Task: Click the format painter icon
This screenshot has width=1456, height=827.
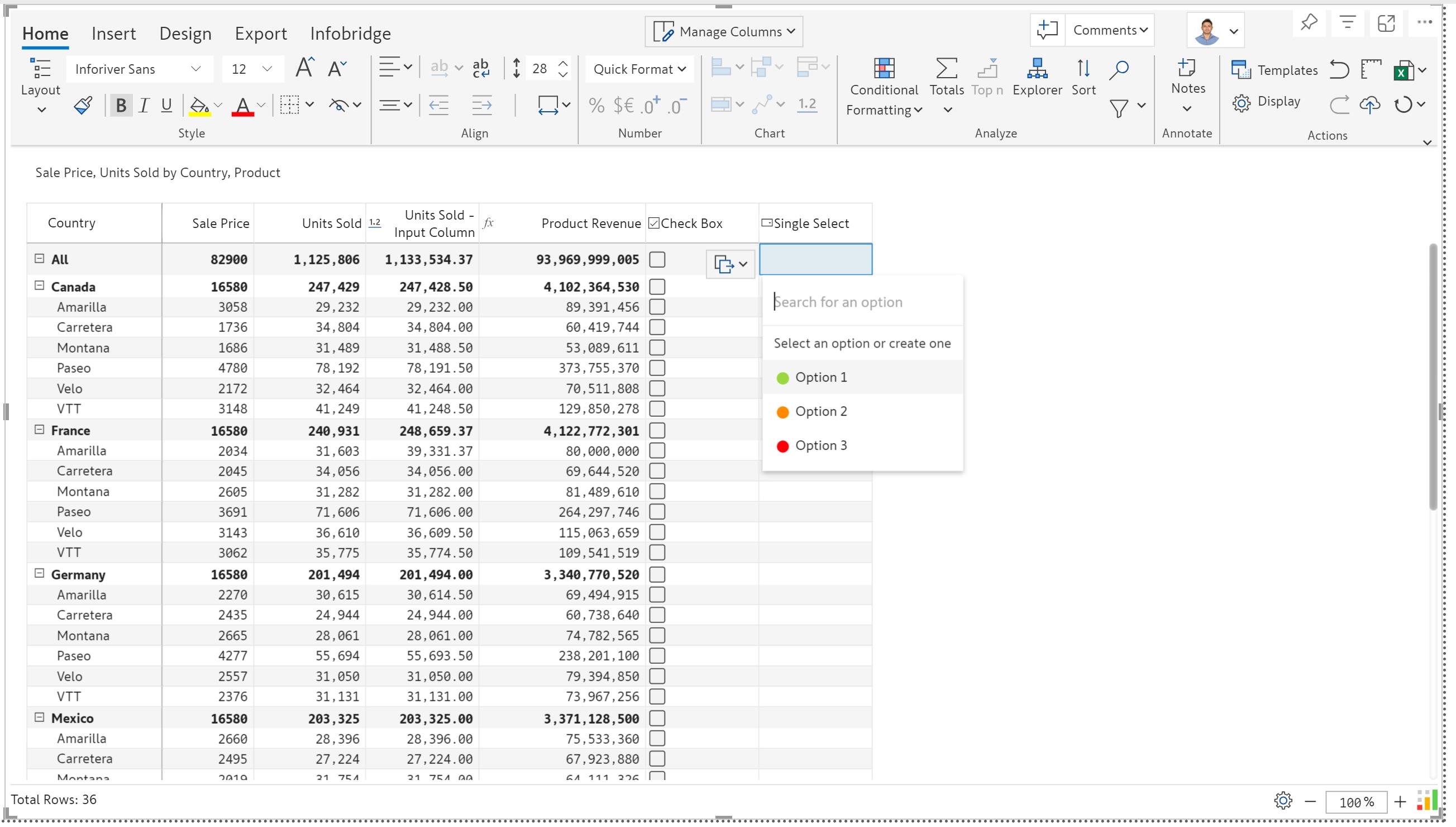Action: click(x=83, y=105)
